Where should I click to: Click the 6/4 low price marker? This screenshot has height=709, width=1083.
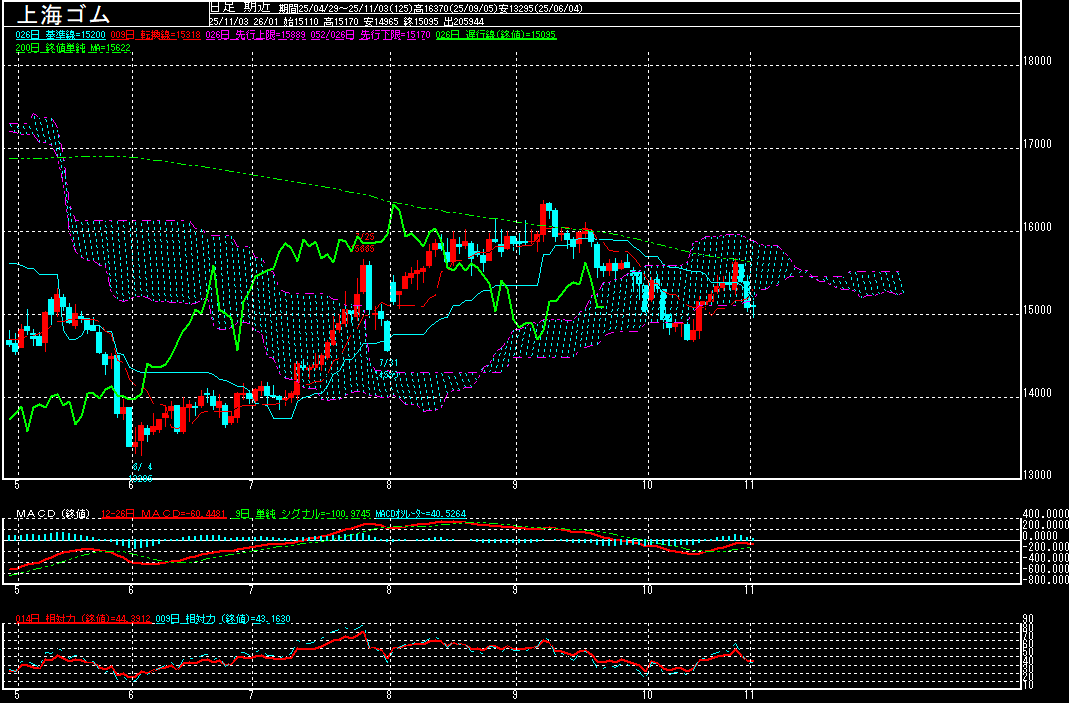click(142, 467)
